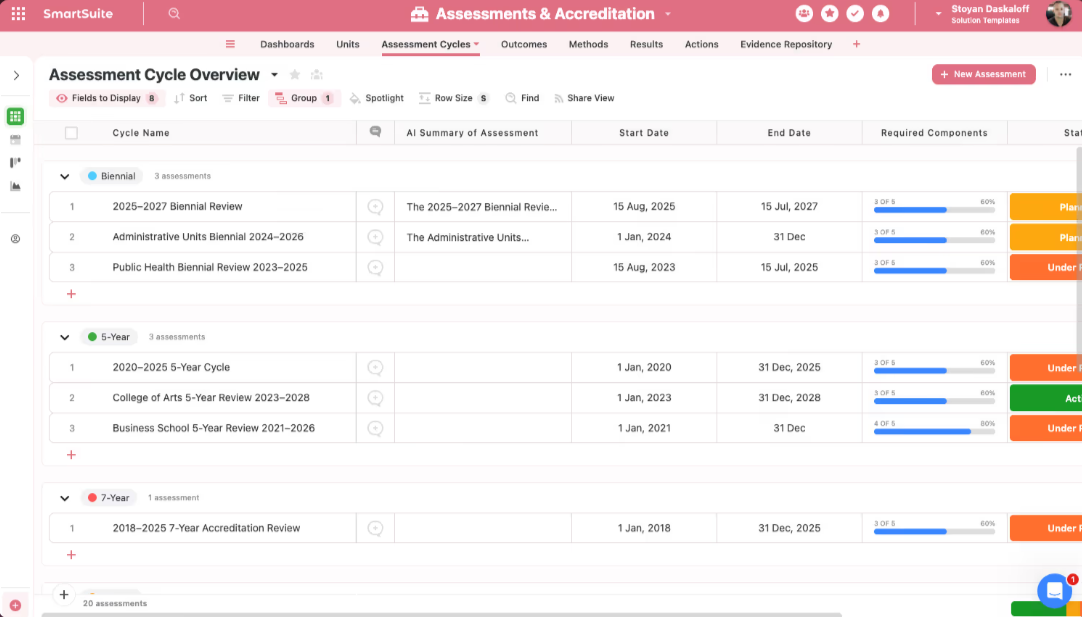Add a new tab with the plus icon
The image size is (1082, 617).
click(856, 44)
